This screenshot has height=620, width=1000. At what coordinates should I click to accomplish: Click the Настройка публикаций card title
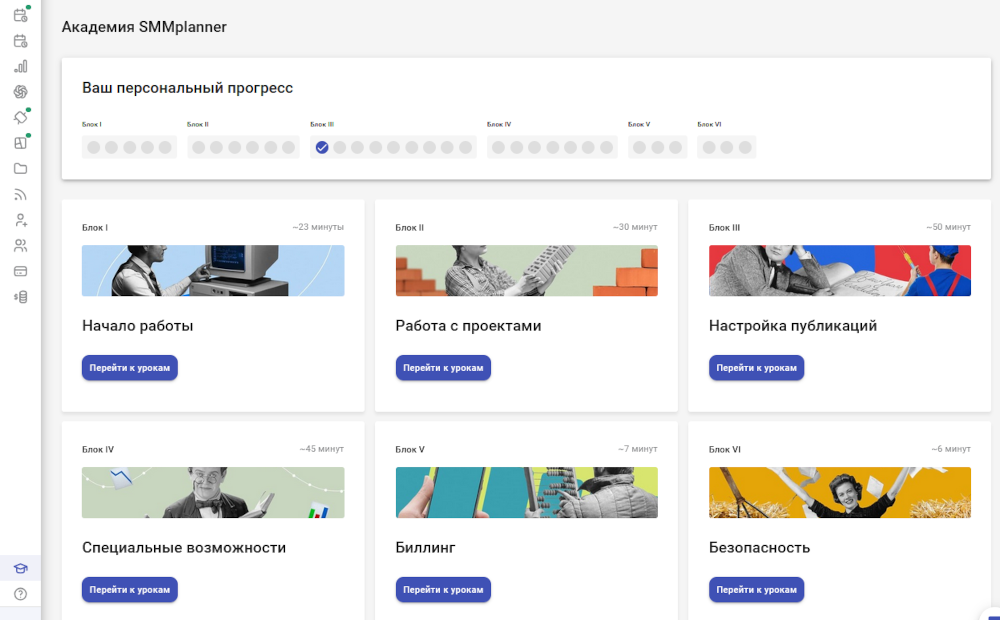pyautogui.click(x=793, y=326)
